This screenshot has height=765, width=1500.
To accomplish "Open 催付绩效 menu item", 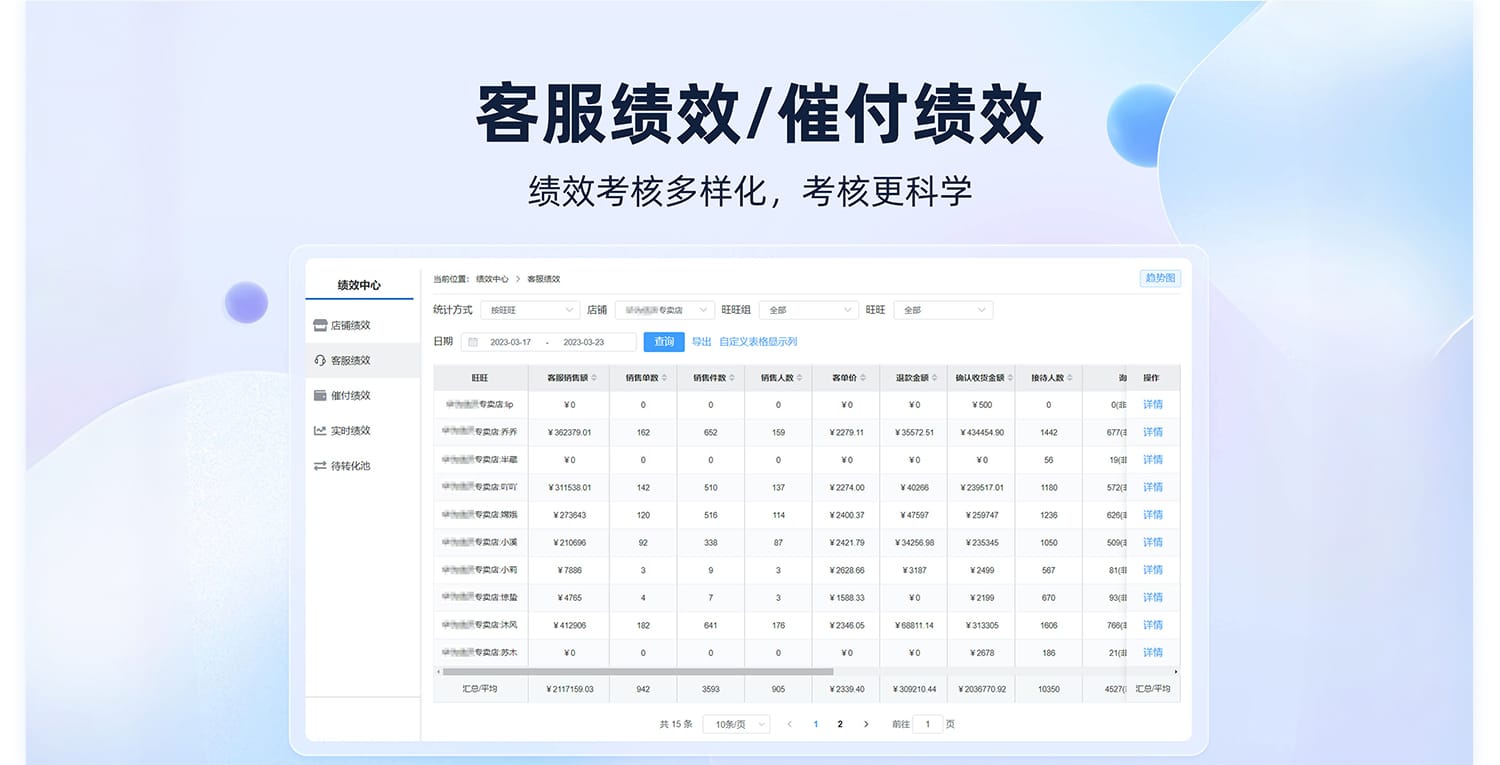I will 350,395.
